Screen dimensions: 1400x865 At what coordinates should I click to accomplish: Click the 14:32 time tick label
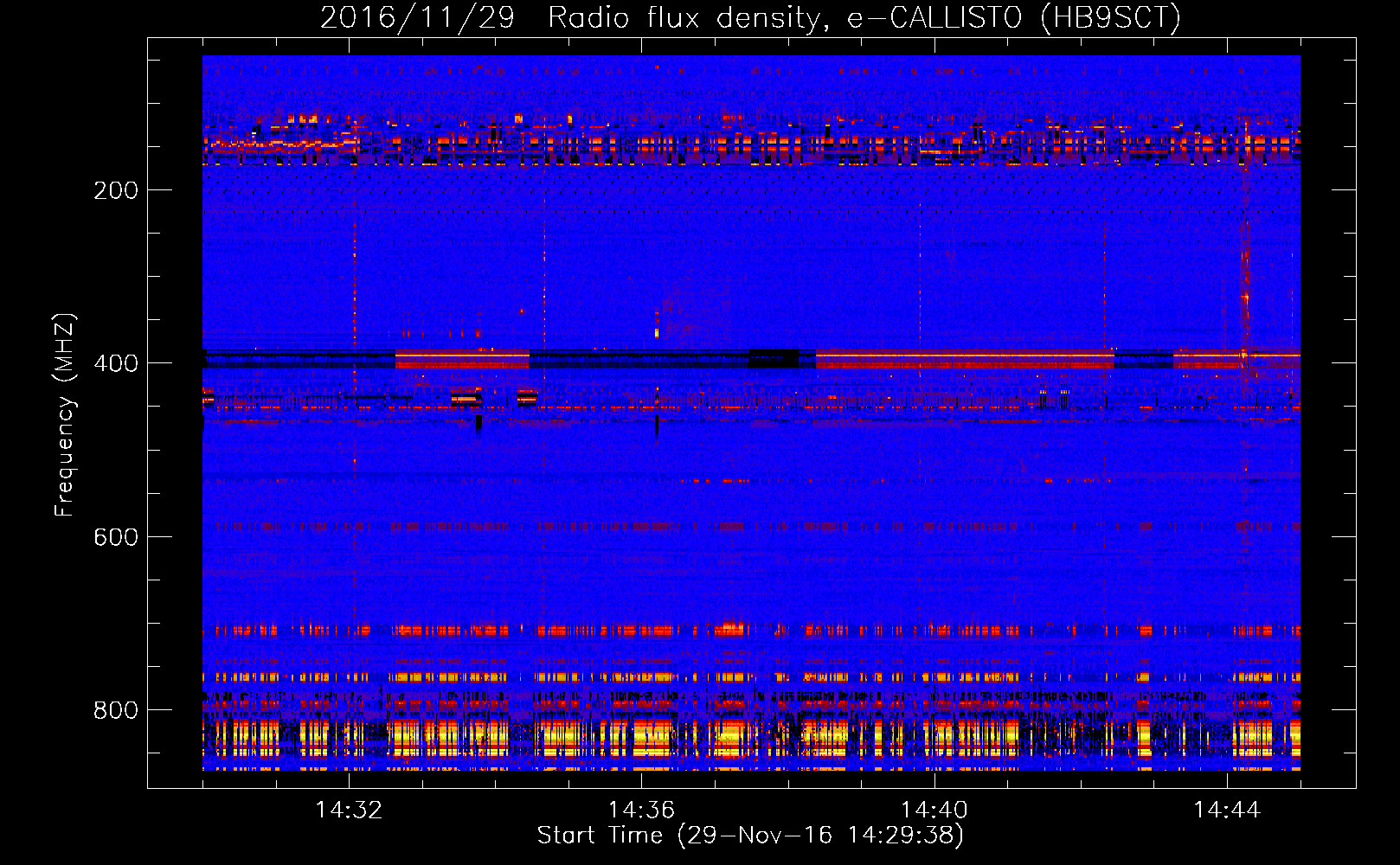point(349,810)
